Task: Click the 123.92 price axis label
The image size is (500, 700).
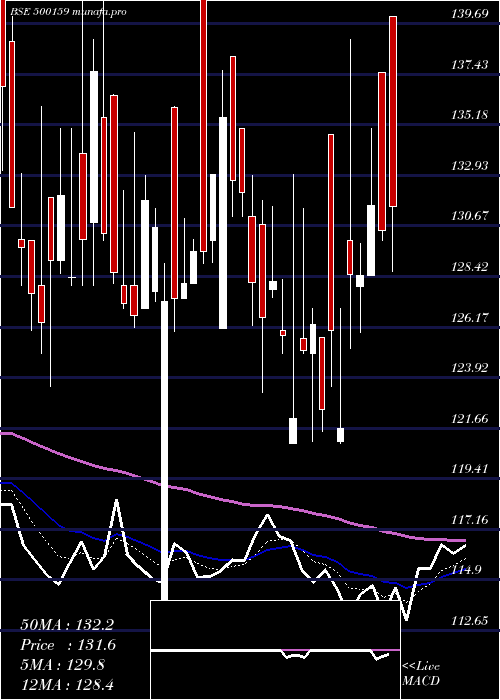Action: tap(470, 368)
